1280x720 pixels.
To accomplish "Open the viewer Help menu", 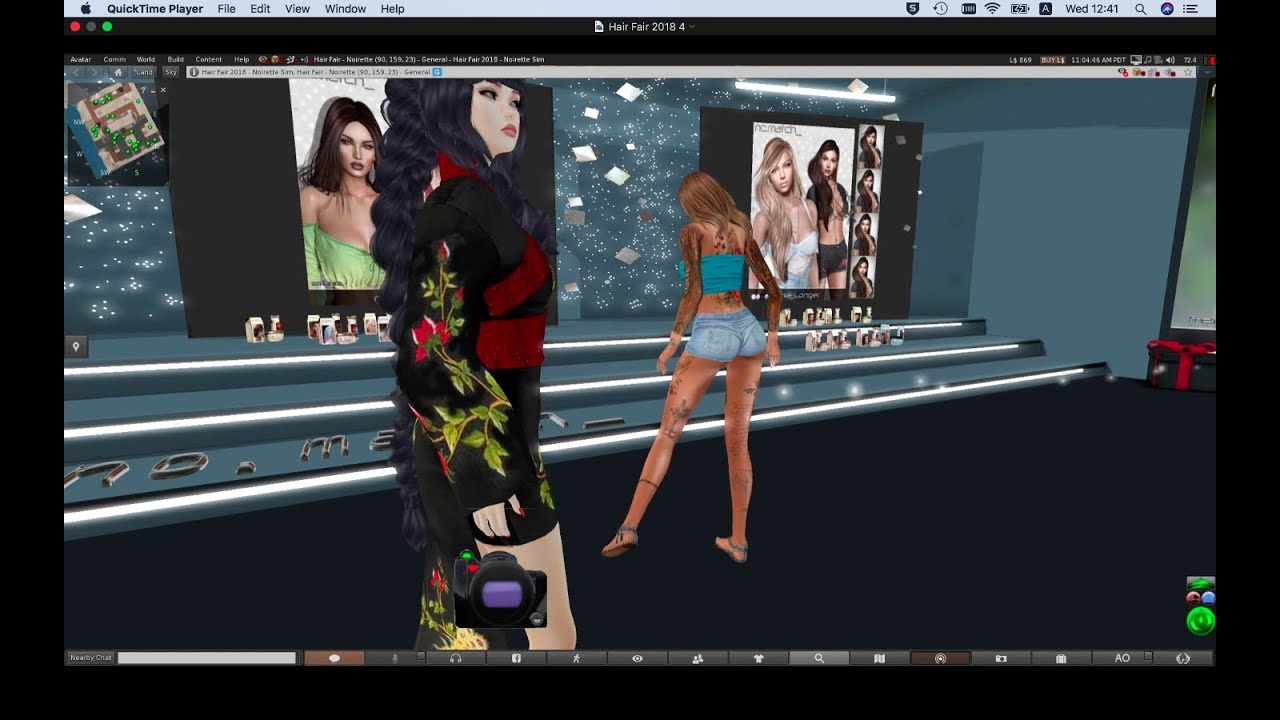I will coord(241,60).
